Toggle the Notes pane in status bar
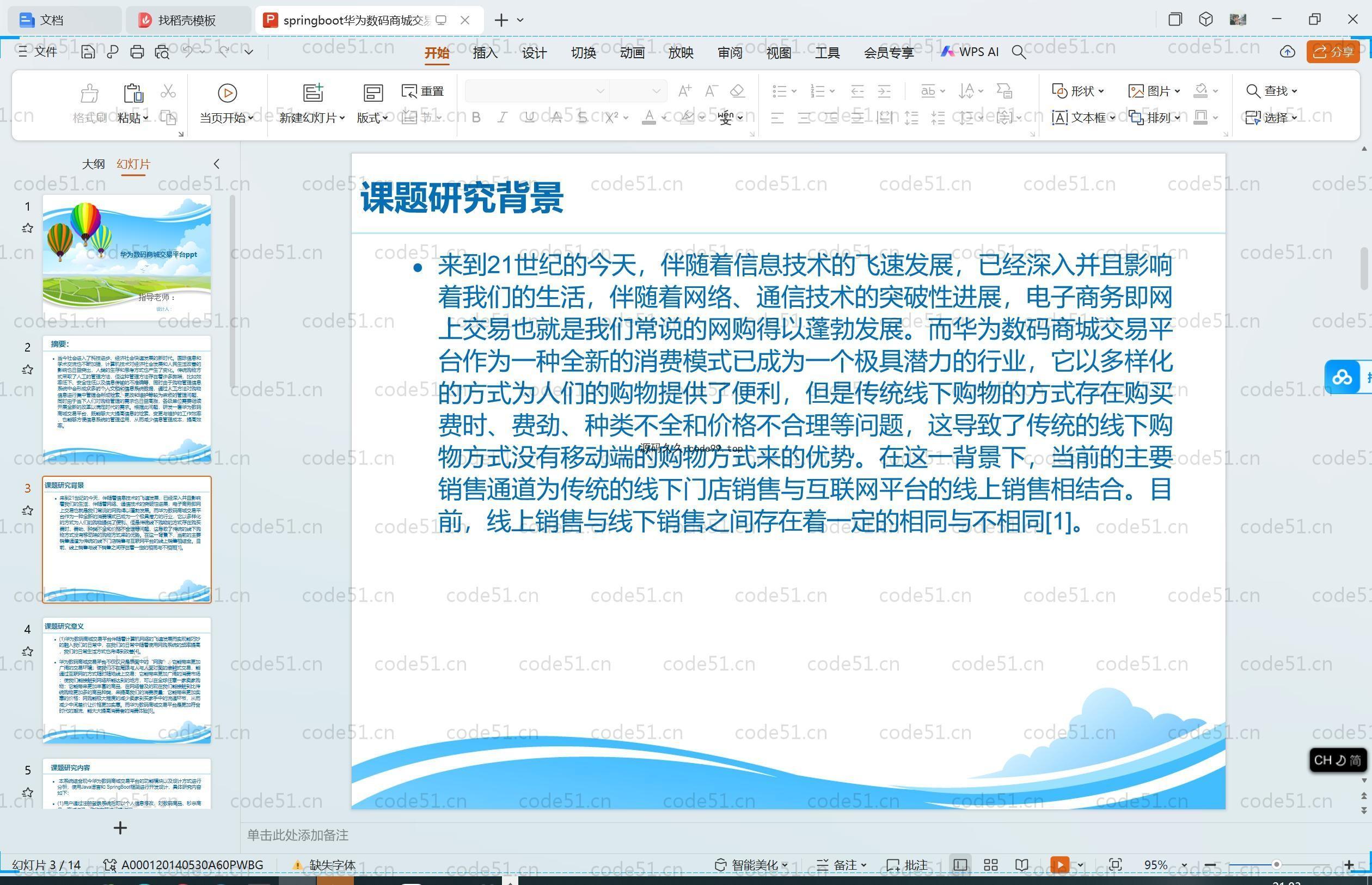The width and height of the screenshot is (1372, 885). [842, 865]
